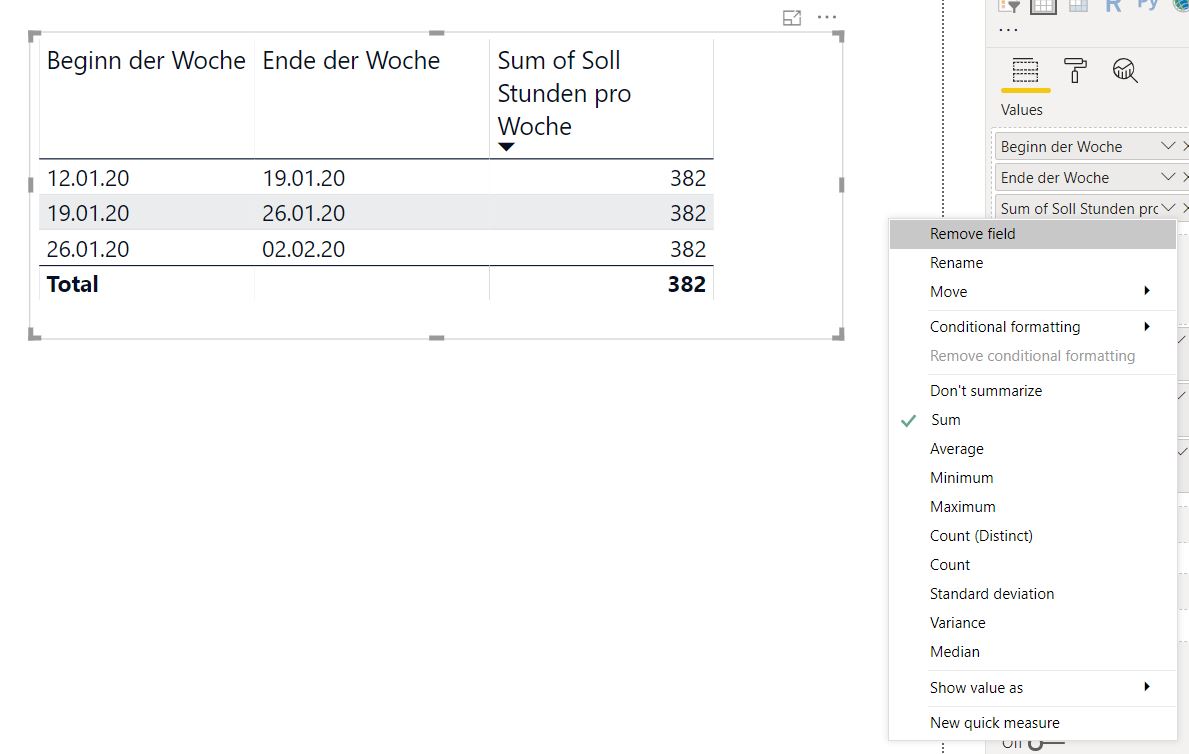Choose Rename in the context menu
The image size is (1189, 754).
coord(1033,262)
